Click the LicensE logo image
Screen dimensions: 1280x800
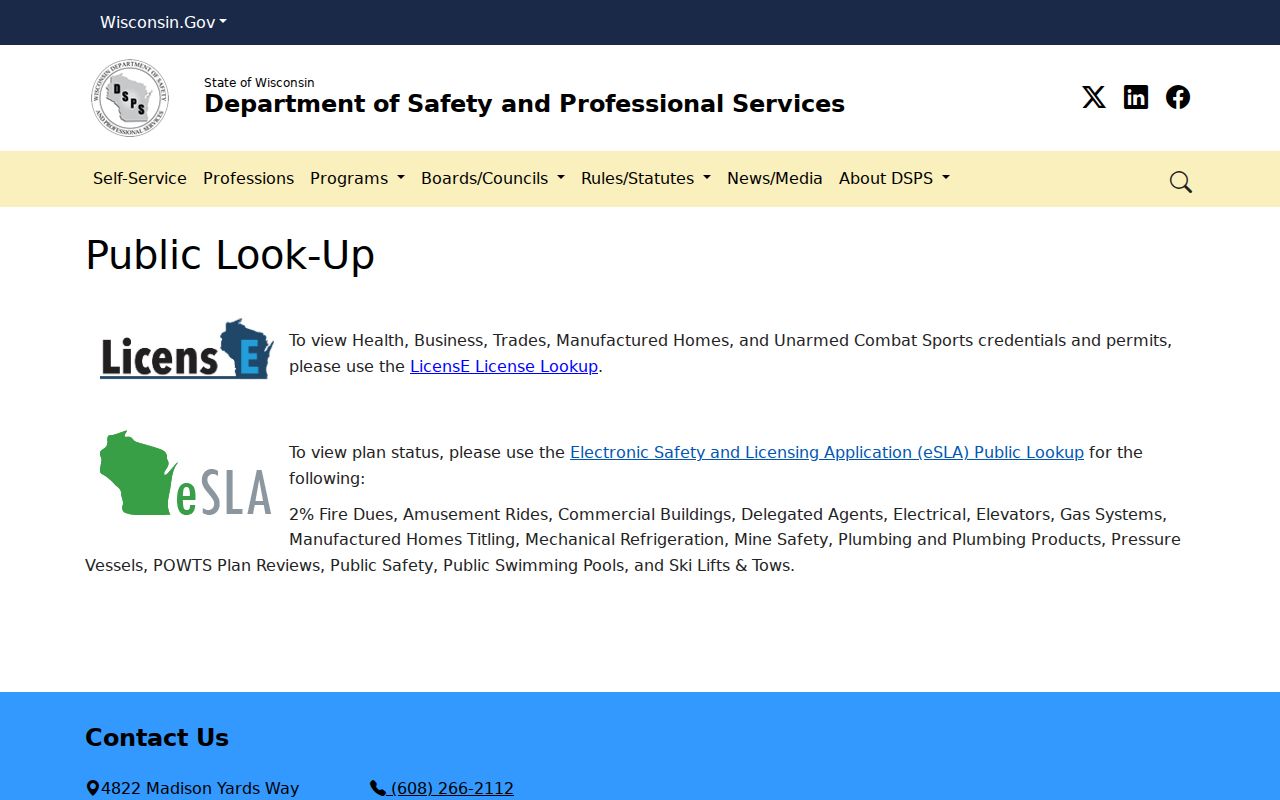coord(186,350)
